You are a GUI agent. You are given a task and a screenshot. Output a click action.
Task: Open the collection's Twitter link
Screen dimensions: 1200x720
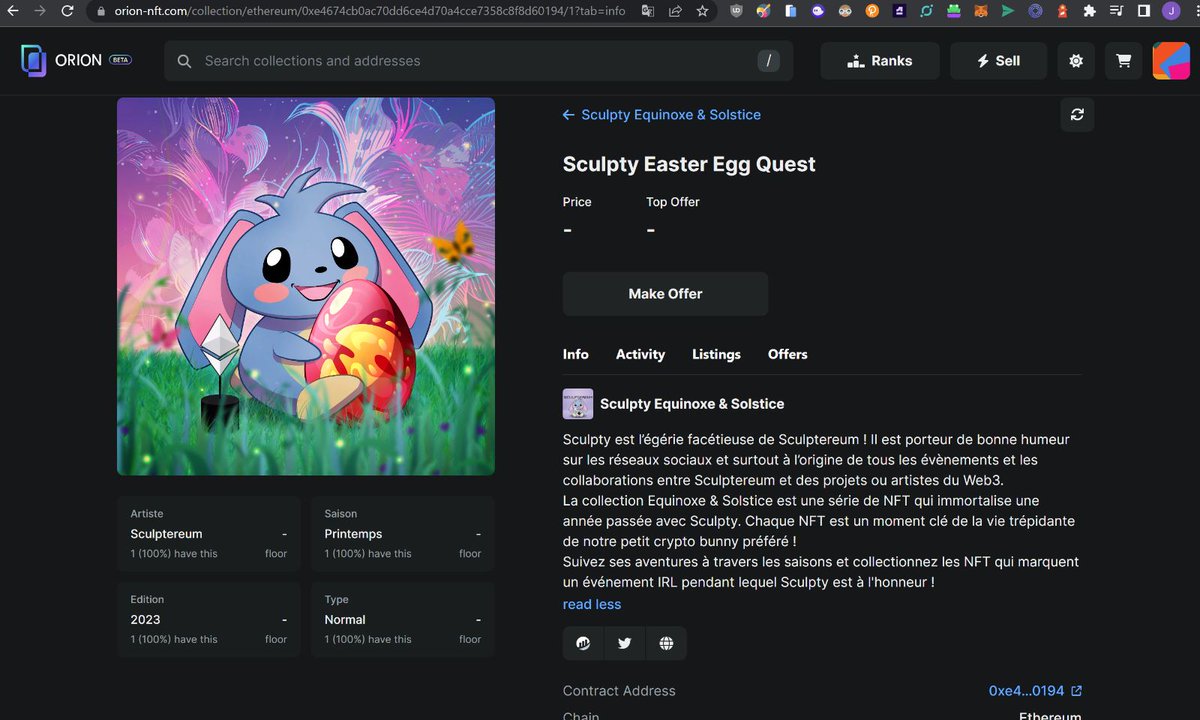tap(625, 643)
